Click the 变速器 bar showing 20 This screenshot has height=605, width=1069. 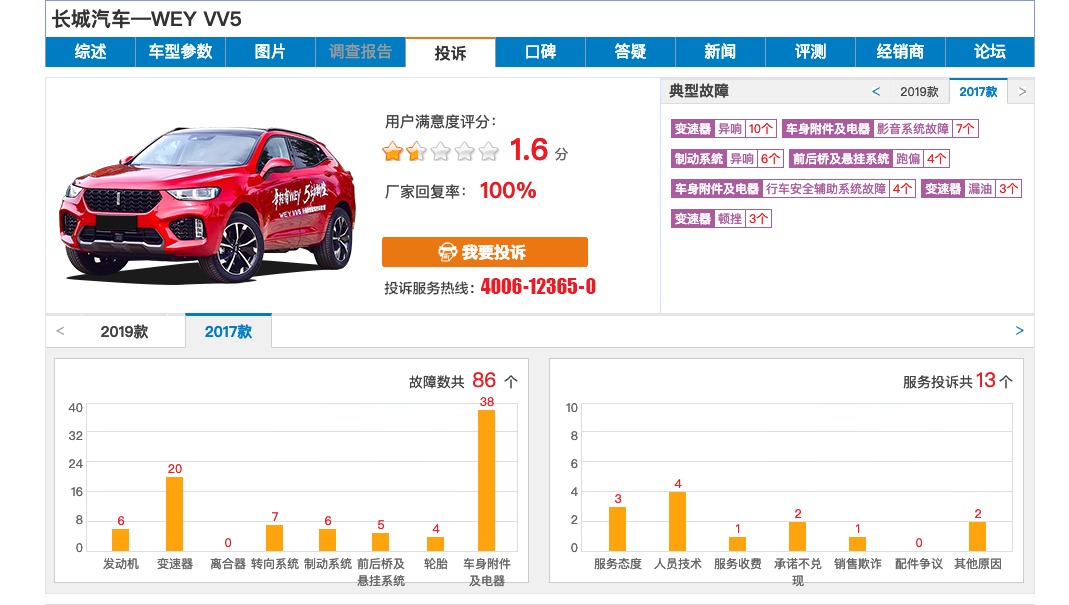(175, 514)
